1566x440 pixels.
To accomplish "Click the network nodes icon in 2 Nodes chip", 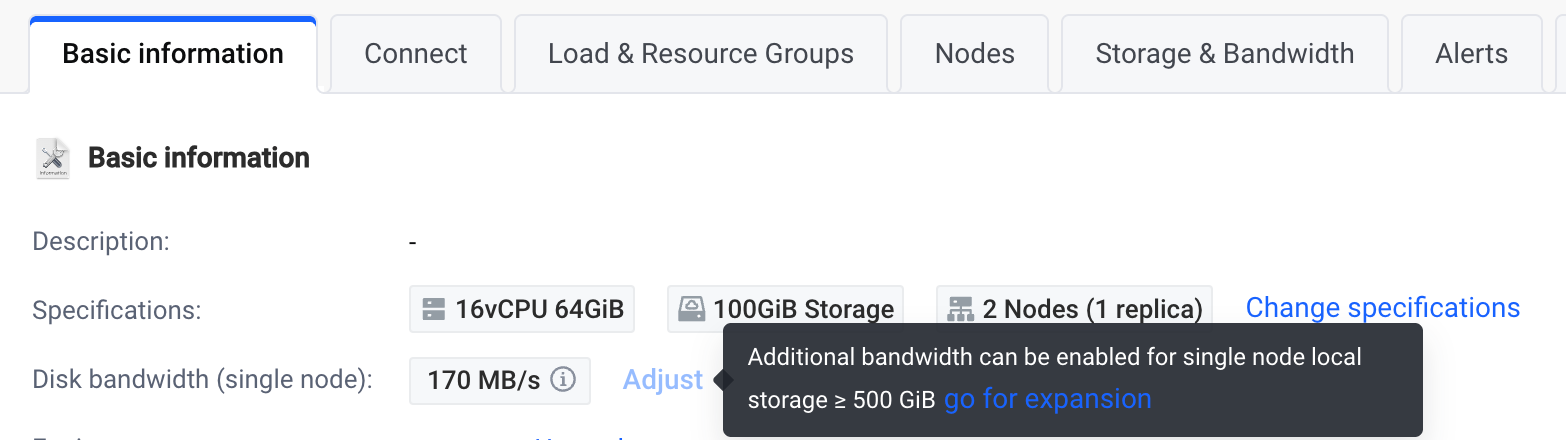I will [961, 309].
